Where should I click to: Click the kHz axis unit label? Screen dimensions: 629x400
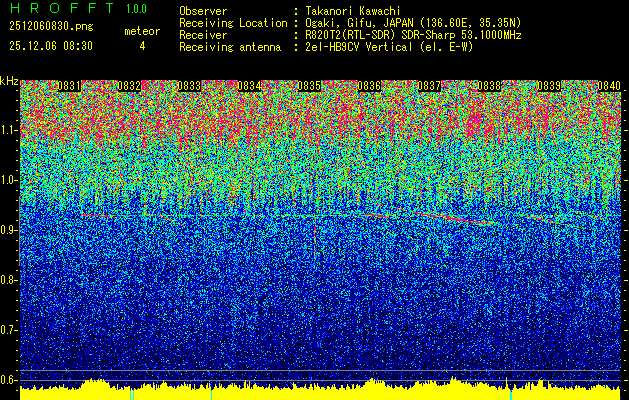[x=9, y=80]
